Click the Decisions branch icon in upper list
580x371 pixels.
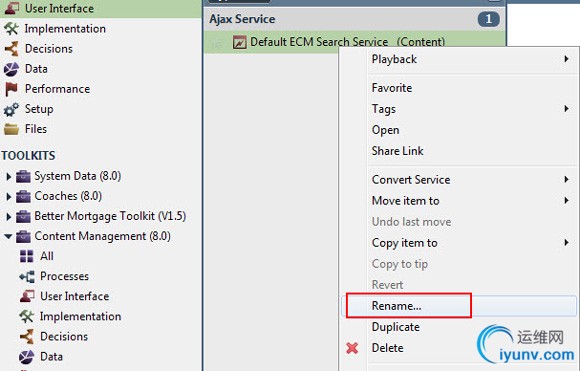pyautogui.click(x=11, y=48)
